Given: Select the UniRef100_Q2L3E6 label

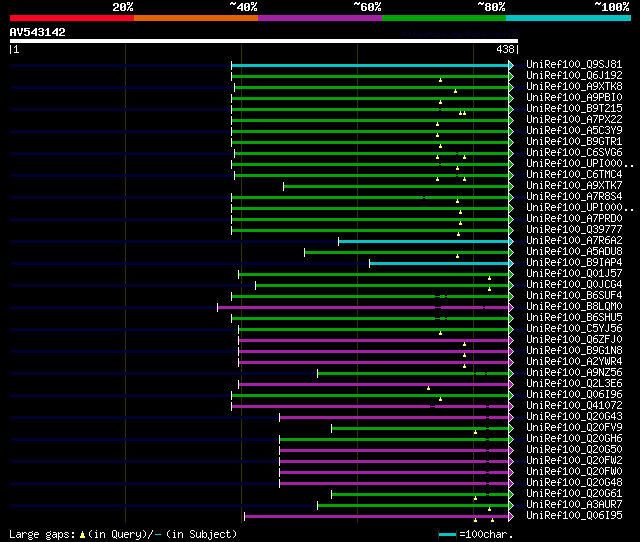Looking at the screenshot, I should pyautogui.click(x=574, y=384).
